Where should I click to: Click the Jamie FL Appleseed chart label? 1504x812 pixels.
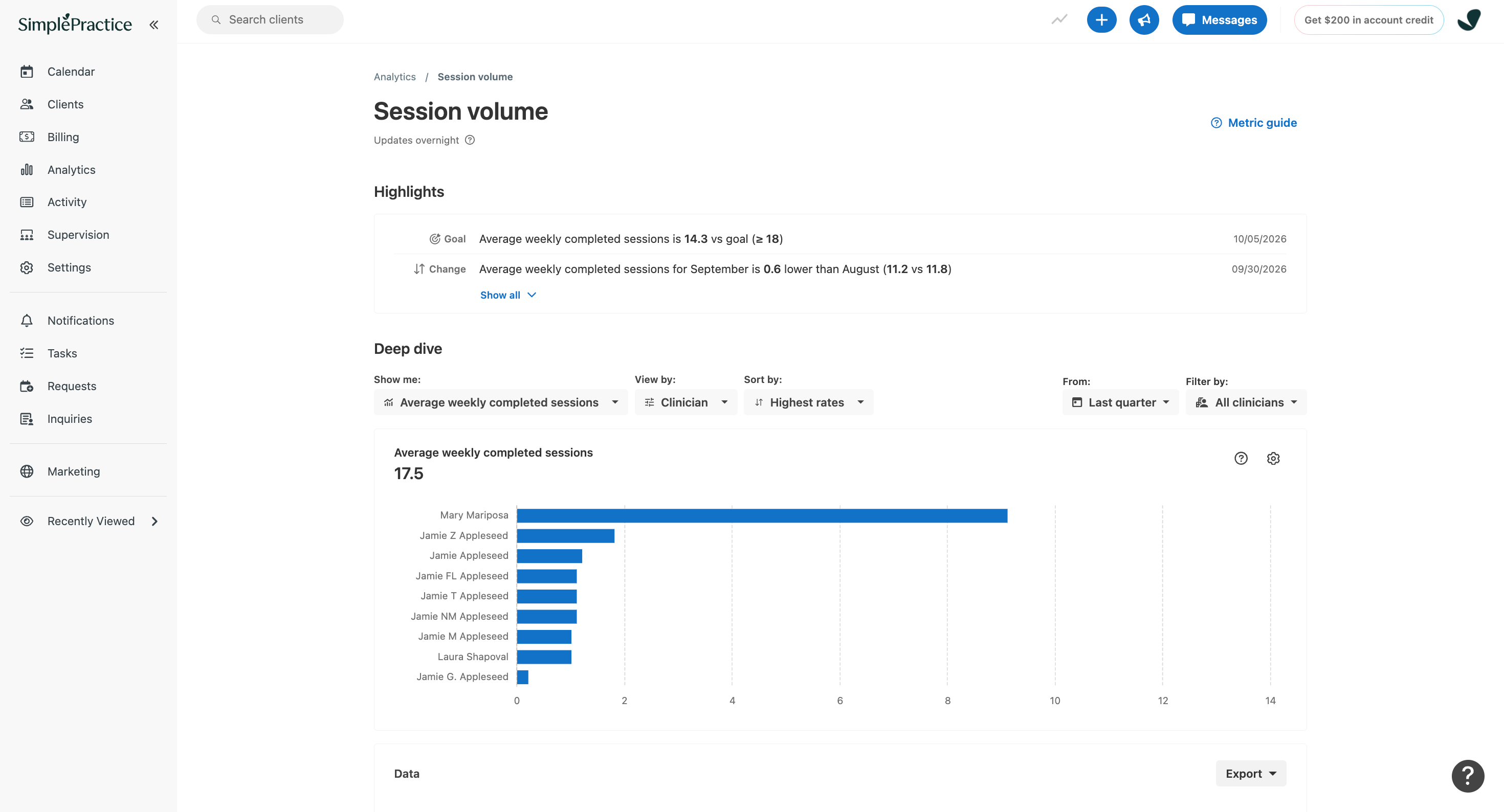[462, 576]
